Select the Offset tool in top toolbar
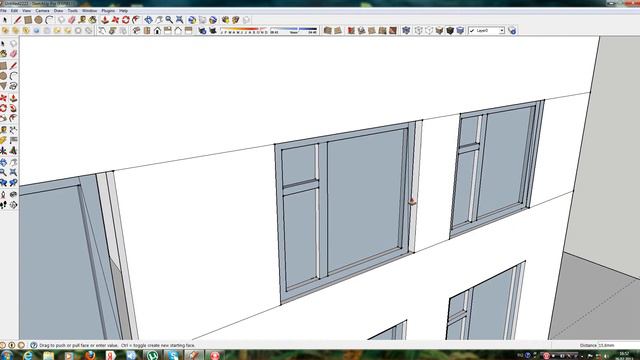 [136, 20]
